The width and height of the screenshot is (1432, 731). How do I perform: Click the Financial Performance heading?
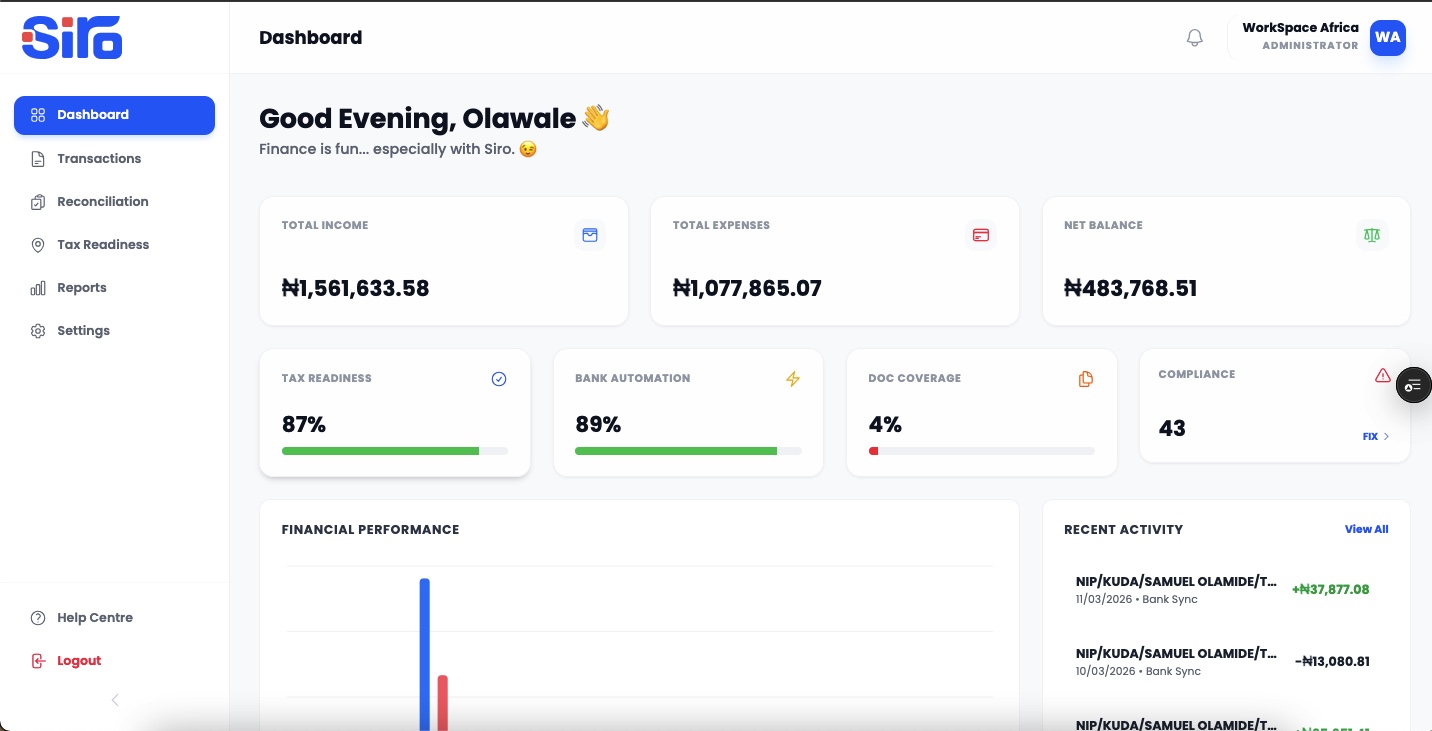(370, 530)
